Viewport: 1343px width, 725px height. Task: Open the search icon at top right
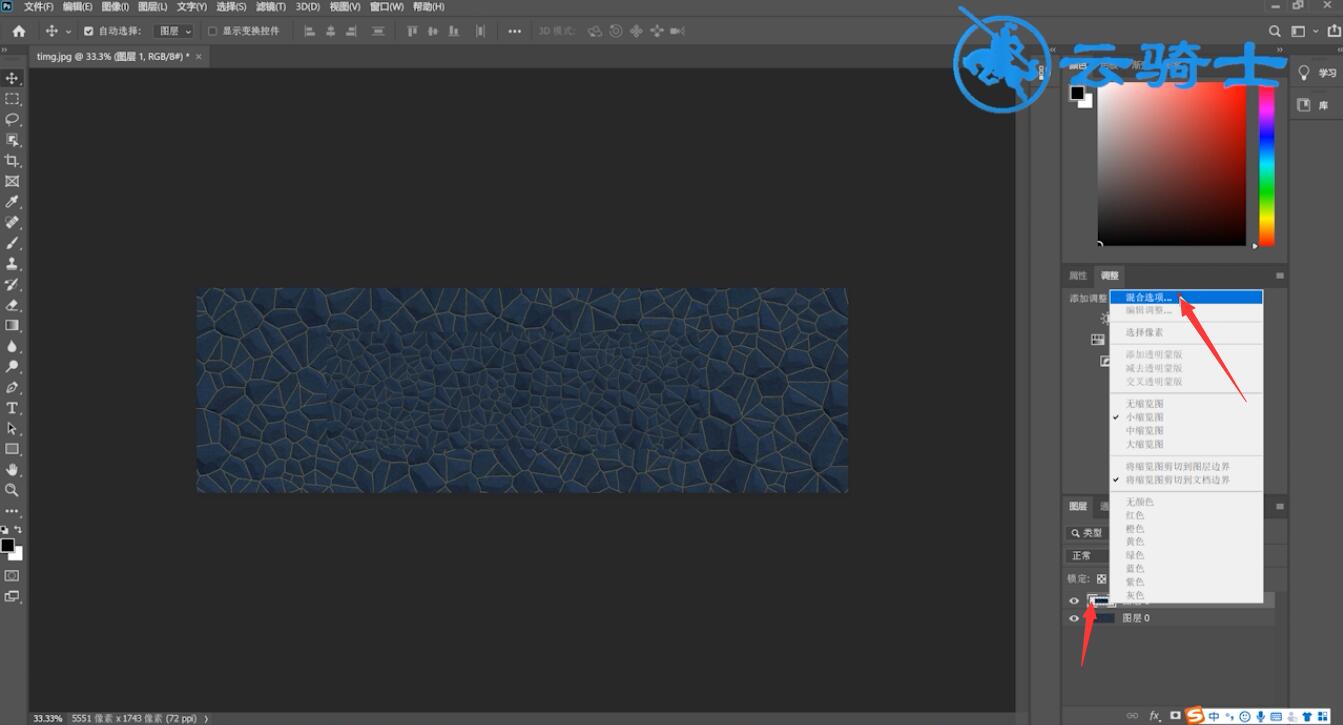(x=1275, y=31)
